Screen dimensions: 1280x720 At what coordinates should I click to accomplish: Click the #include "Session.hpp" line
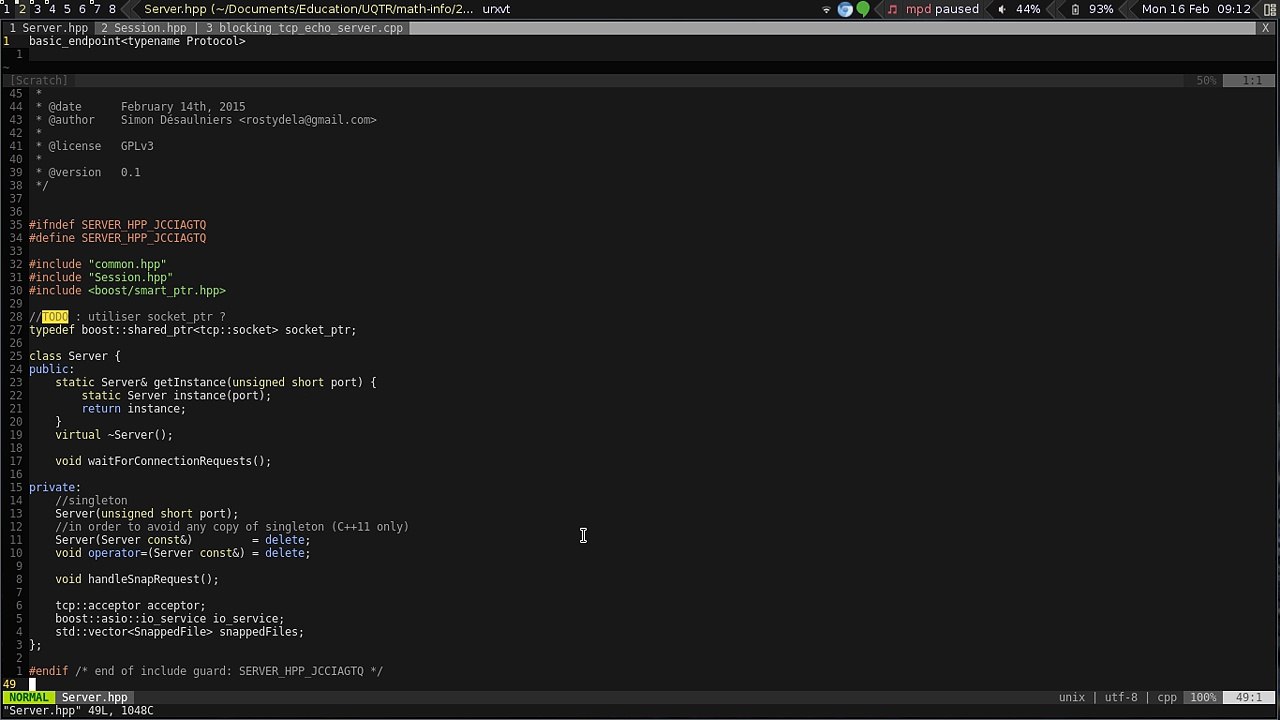(x=100, y=277)
